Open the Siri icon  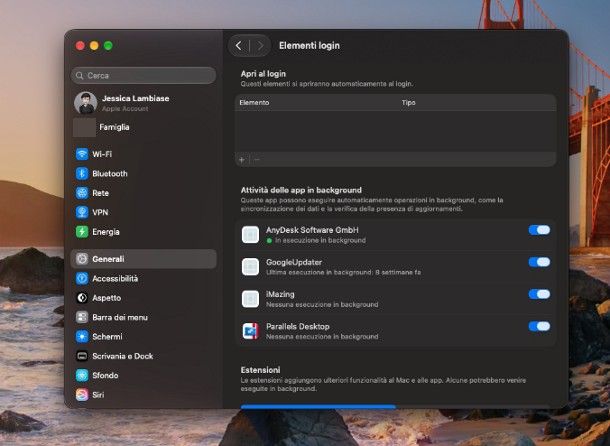click(x=82, y=395)
